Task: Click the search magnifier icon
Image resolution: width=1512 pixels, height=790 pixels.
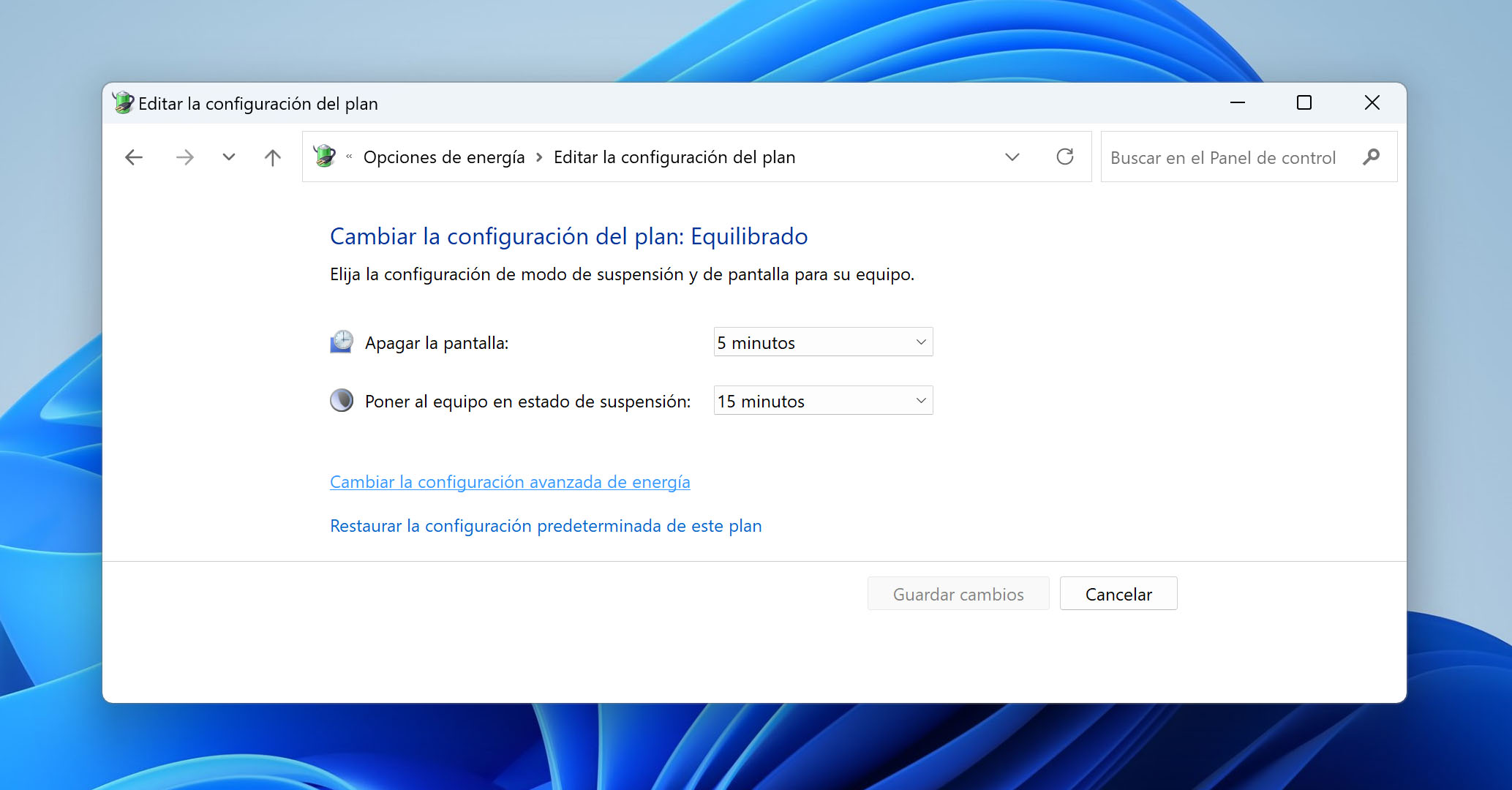Action: point(1372,157)
